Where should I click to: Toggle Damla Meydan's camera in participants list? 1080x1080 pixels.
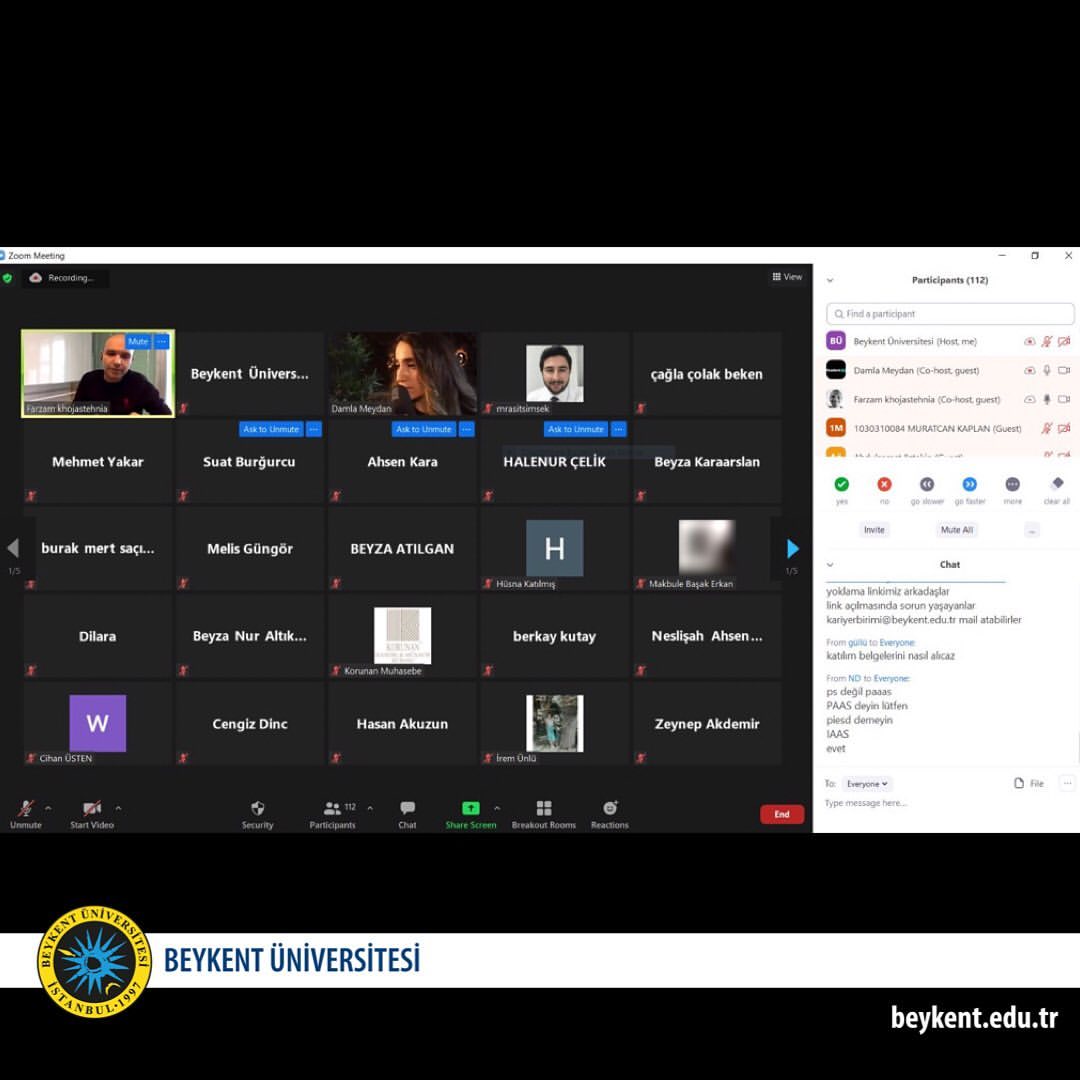1064,370
